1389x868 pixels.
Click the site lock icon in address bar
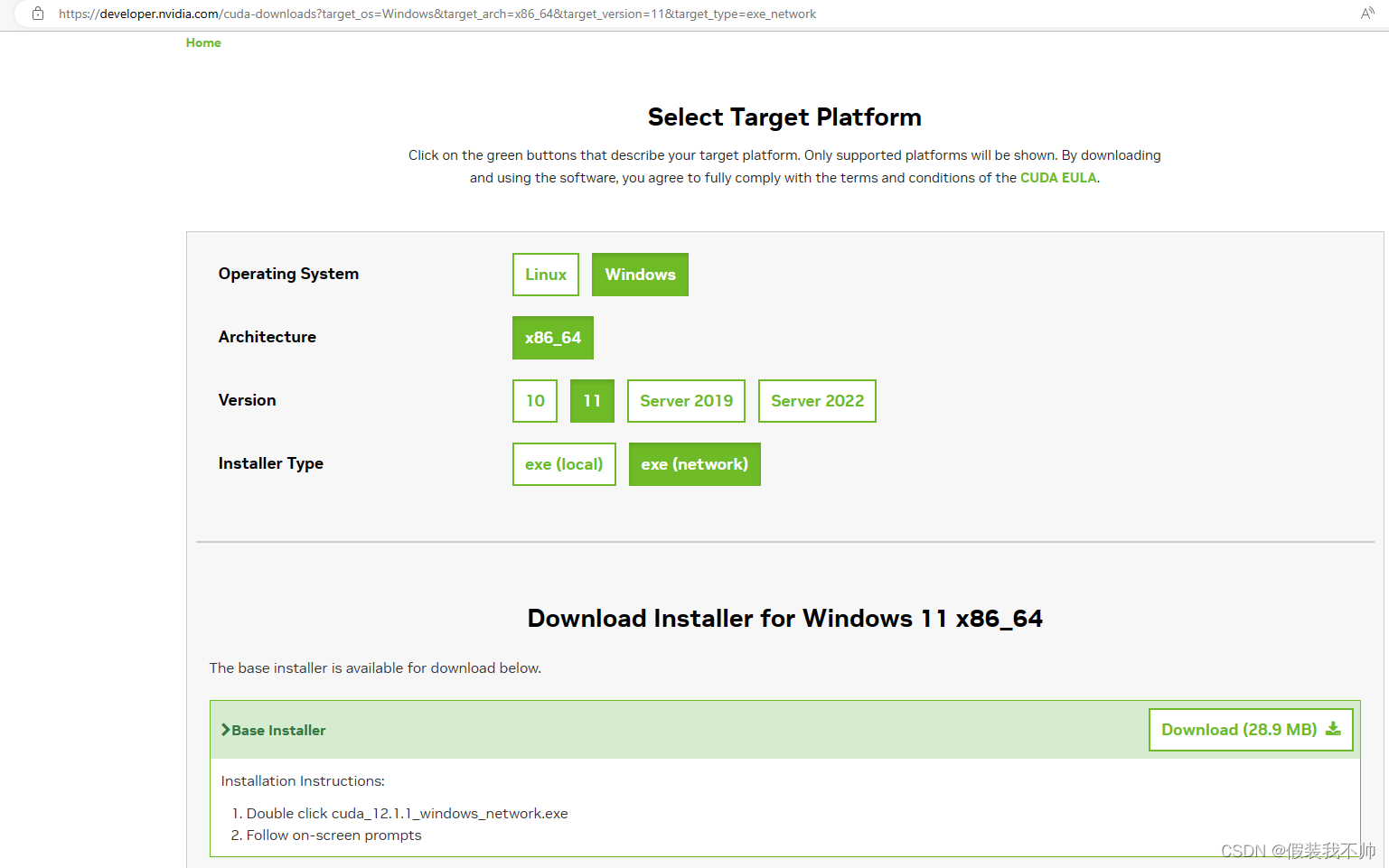[38, 14]
